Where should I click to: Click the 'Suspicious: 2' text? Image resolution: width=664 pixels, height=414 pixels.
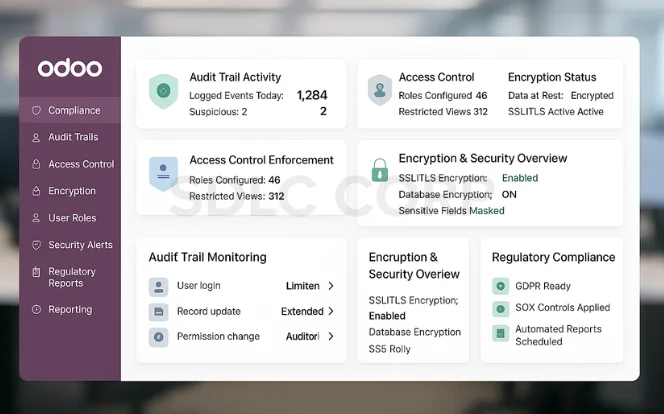pos(218,112)
